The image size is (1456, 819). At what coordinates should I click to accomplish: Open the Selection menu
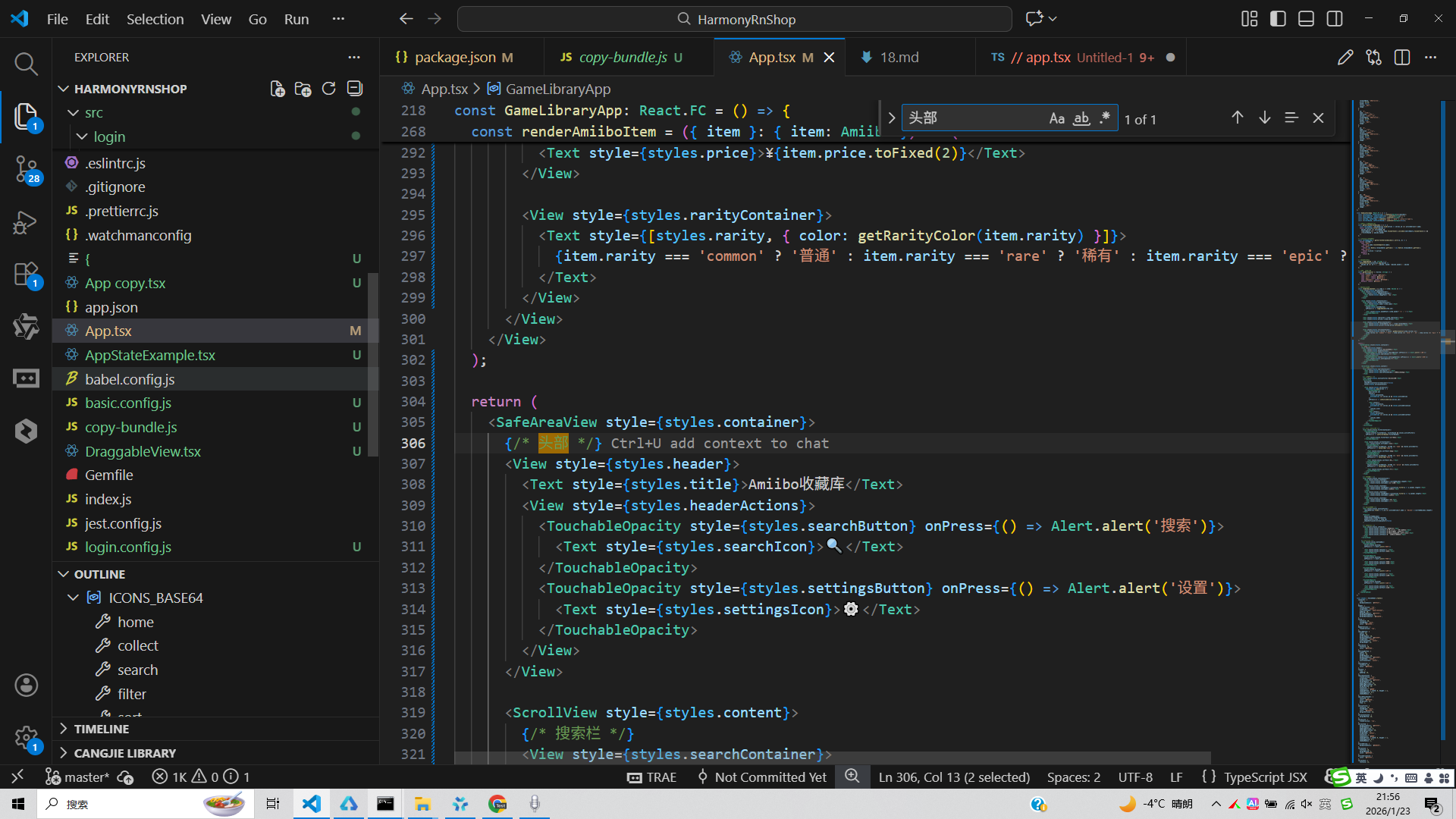(155, 19)
